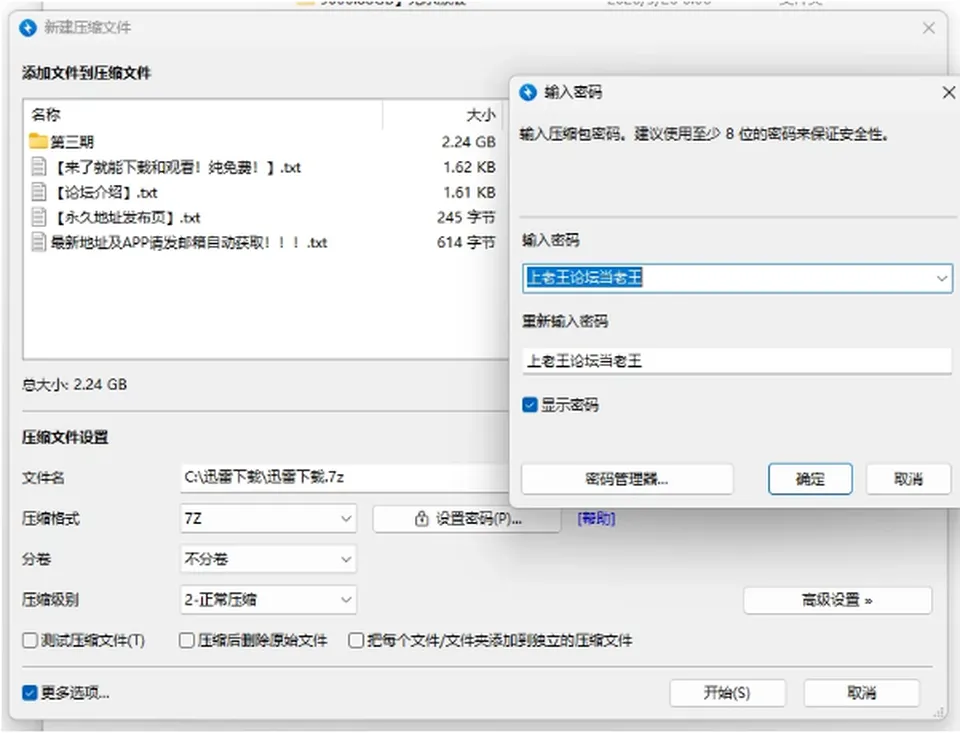Image resolution: width=960 pixels, height=733 pixels.
Task: Click 取消 in the 输入密码 dialog
Action: tap(909, 479)
